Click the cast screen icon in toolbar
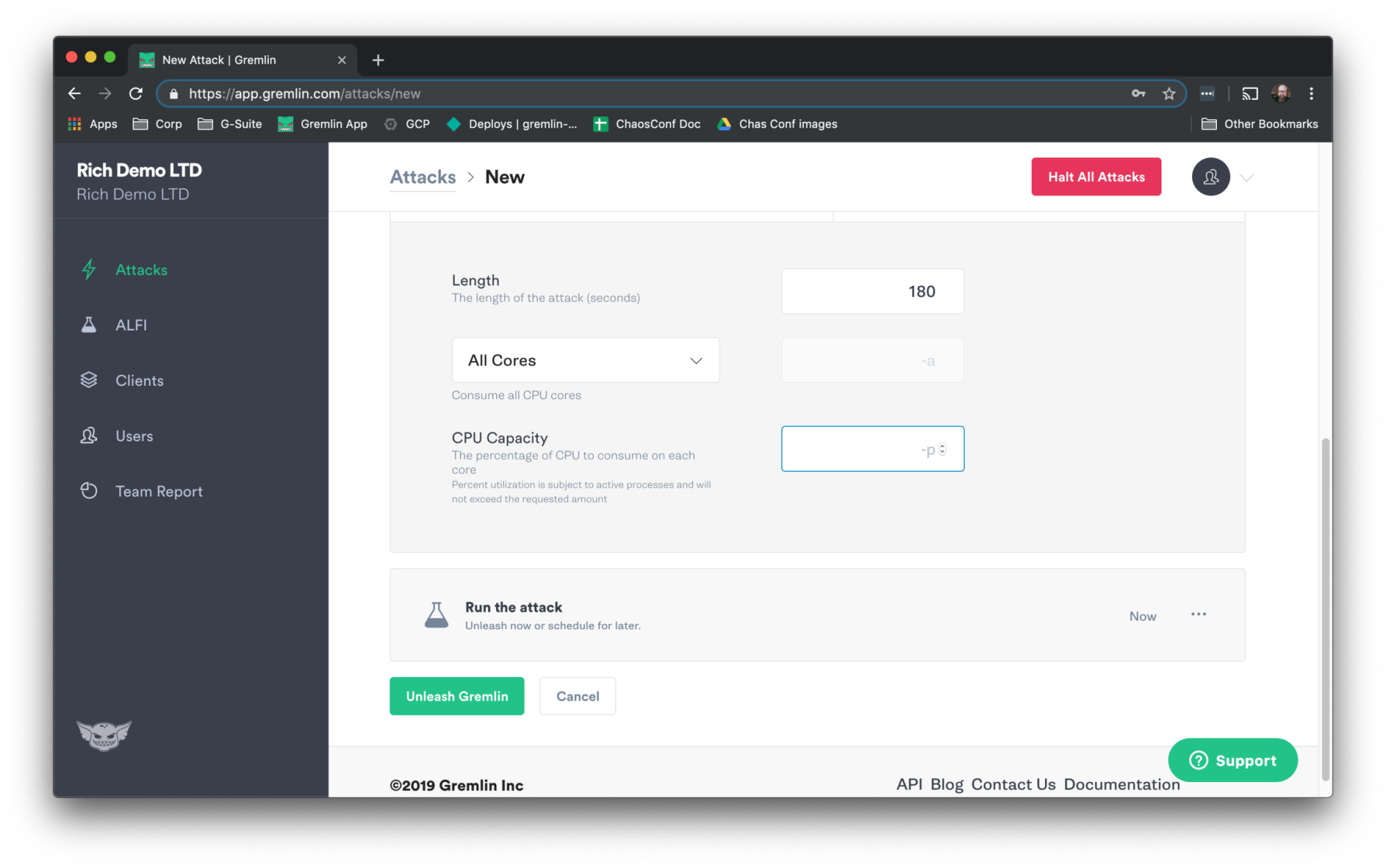 point(1249,94)
